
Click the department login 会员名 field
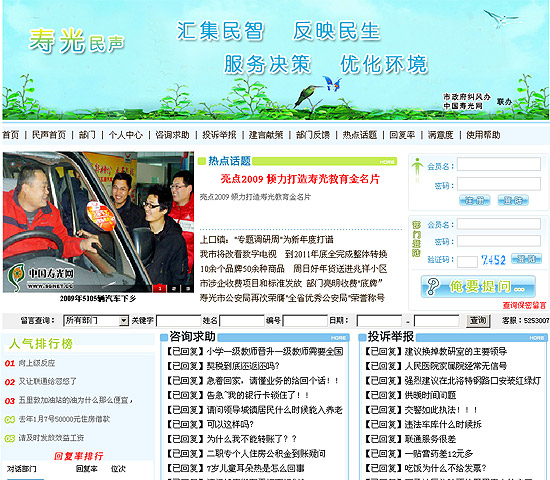tap(499, 224)
